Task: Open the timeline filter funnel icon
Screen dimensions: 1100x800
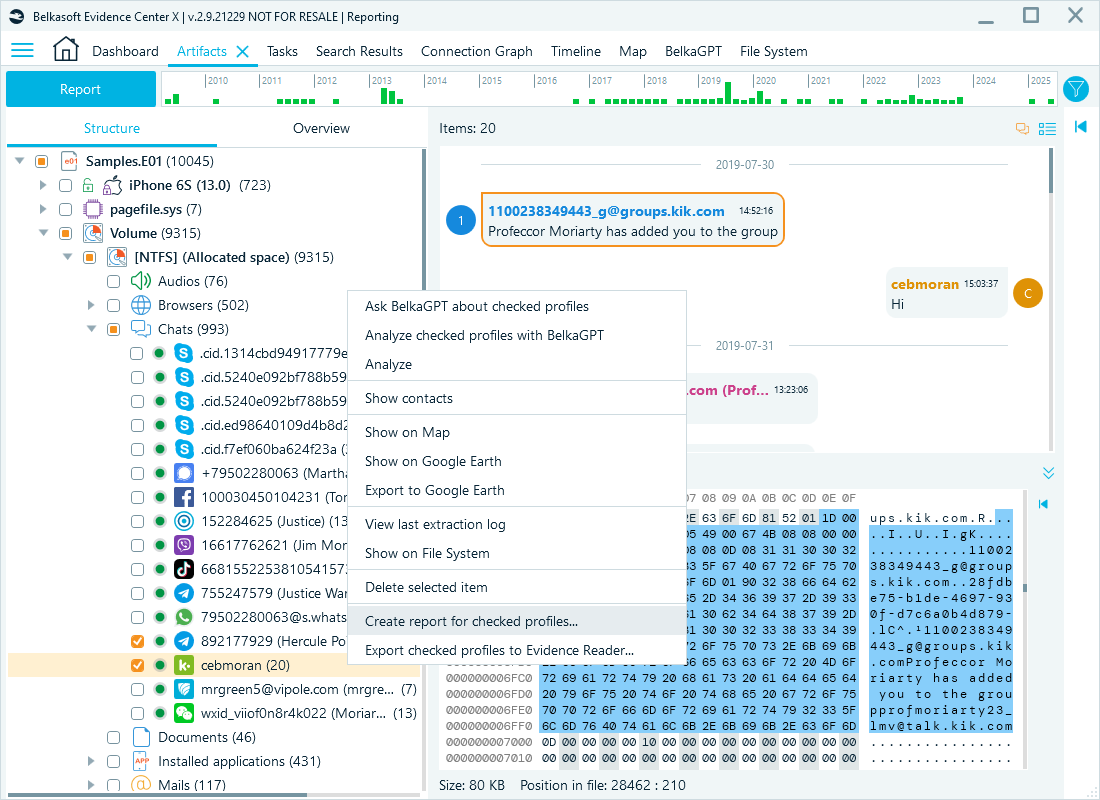Action: coord(1075,89)
